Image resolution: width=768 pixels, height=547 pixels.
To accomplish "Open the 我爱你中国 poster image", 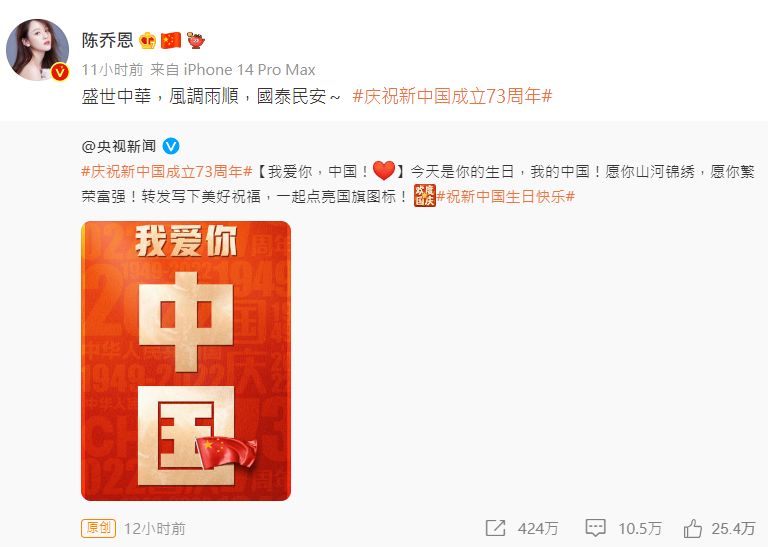I will tap(186, 361).
